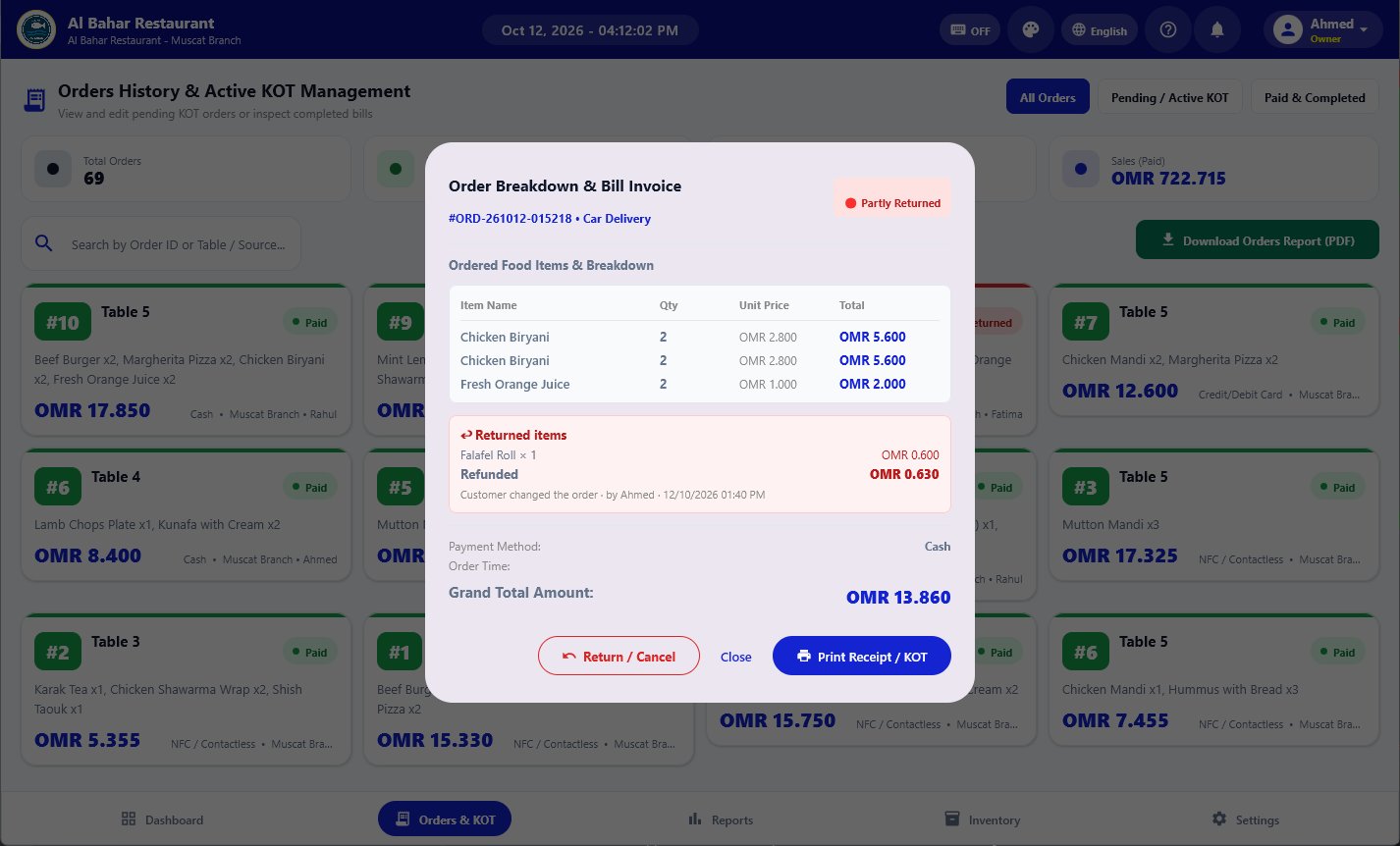This screenshot has height=846, width=1400.
Task: Open the theme palette icon
Action: 1030,30
